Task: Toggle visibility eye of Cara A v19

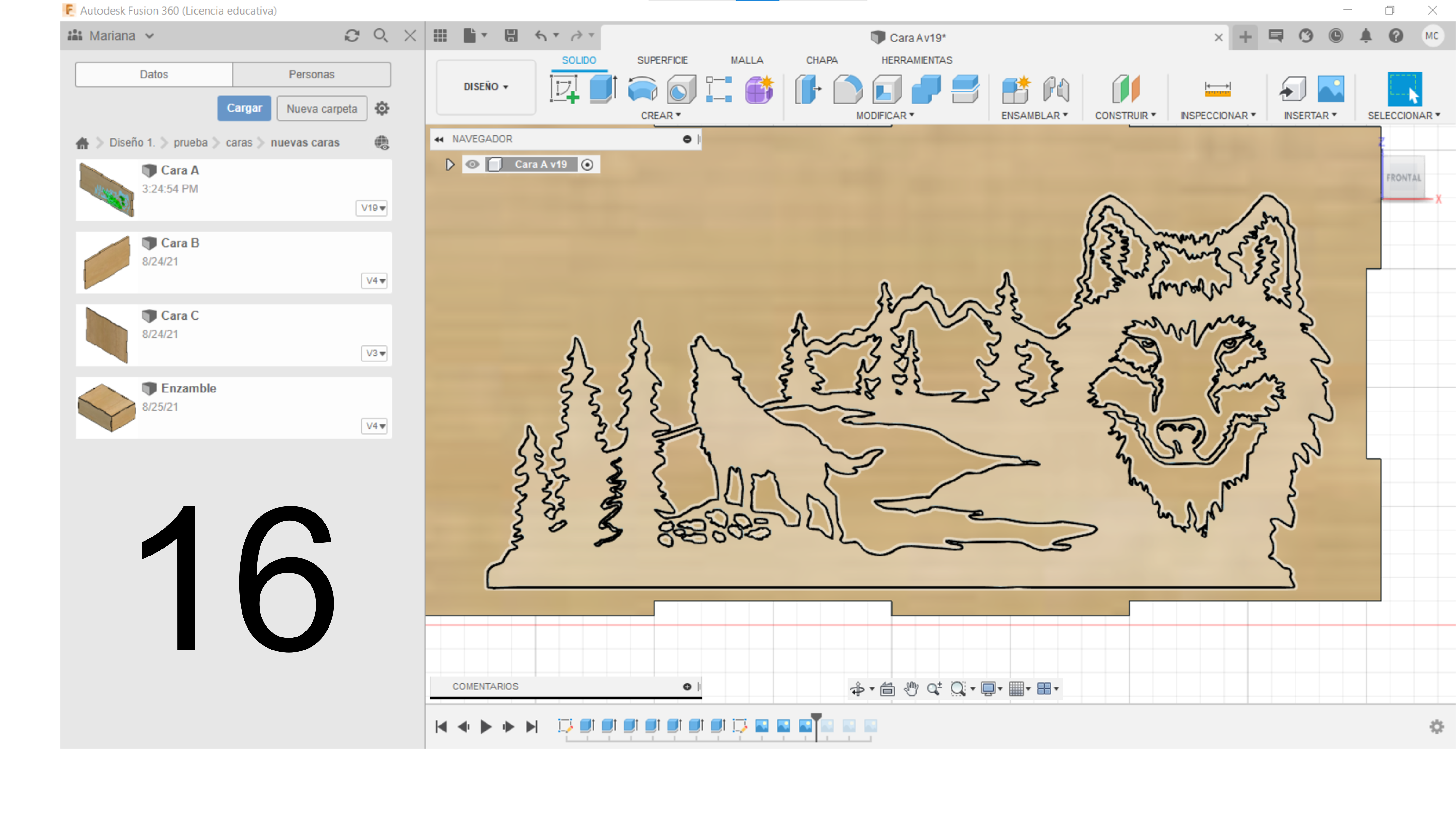Action: click(472, 165)
